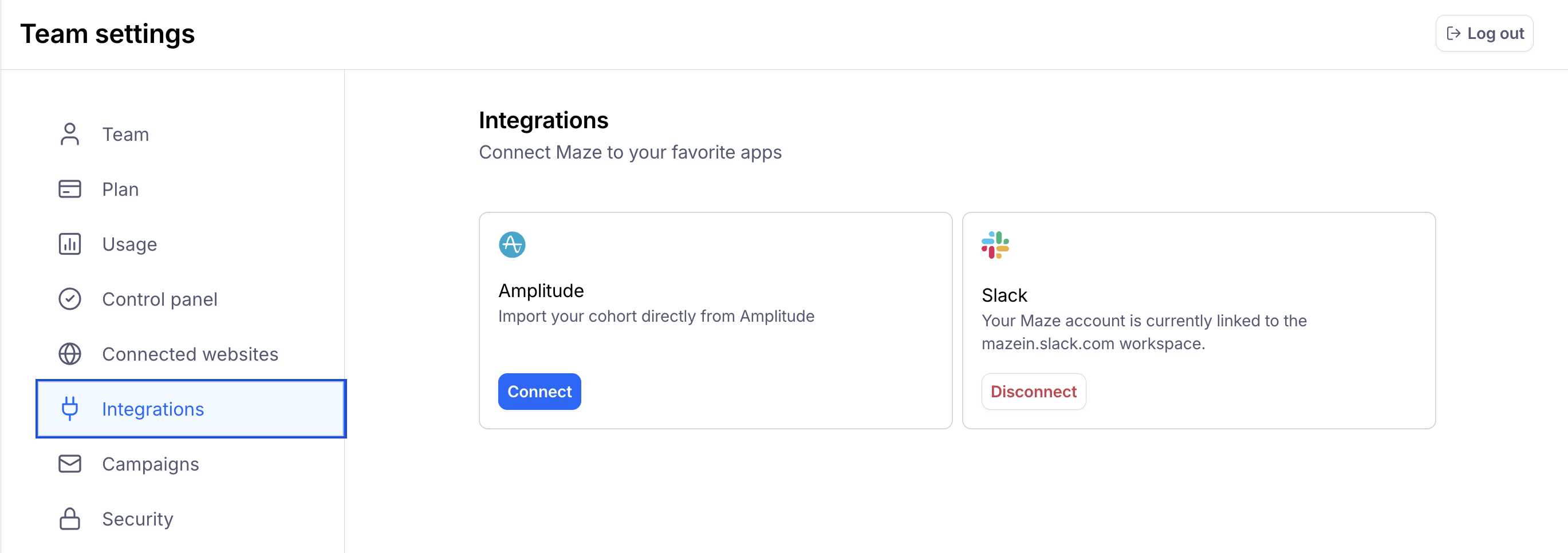Open the Usage page in sidebar
This screenshot has height=553, width=1568.
pos(129,244)
